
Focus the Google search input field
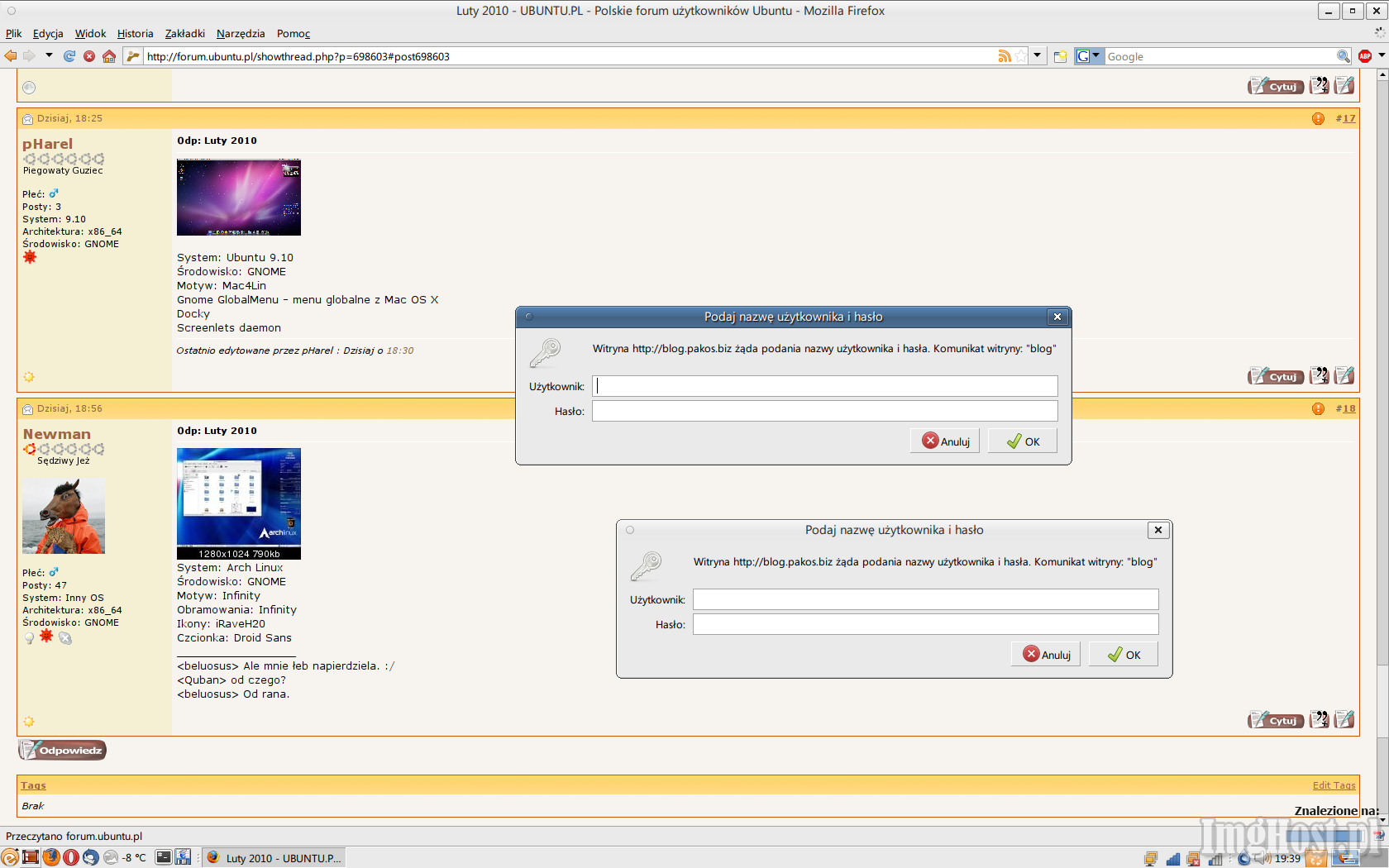tap(1220, 56)
